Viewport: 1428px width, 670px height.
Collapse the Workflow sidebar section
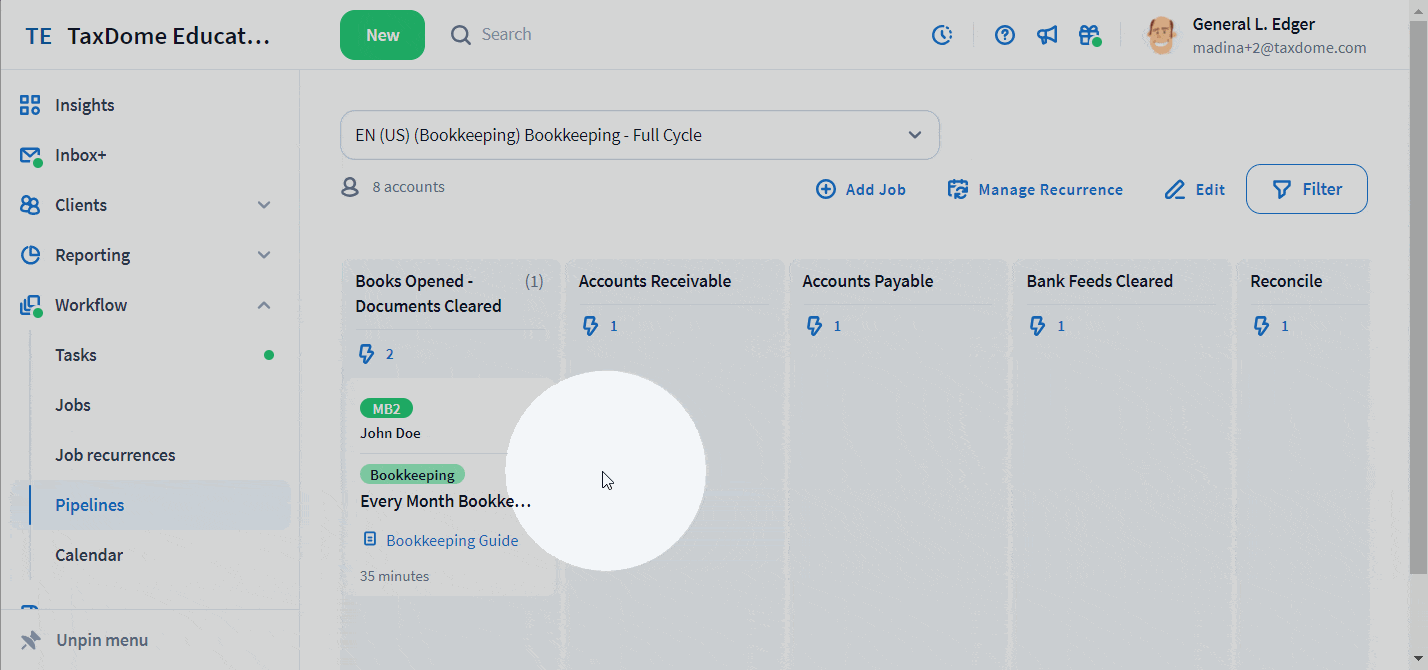pyautogui.click(x=264, y=305)
